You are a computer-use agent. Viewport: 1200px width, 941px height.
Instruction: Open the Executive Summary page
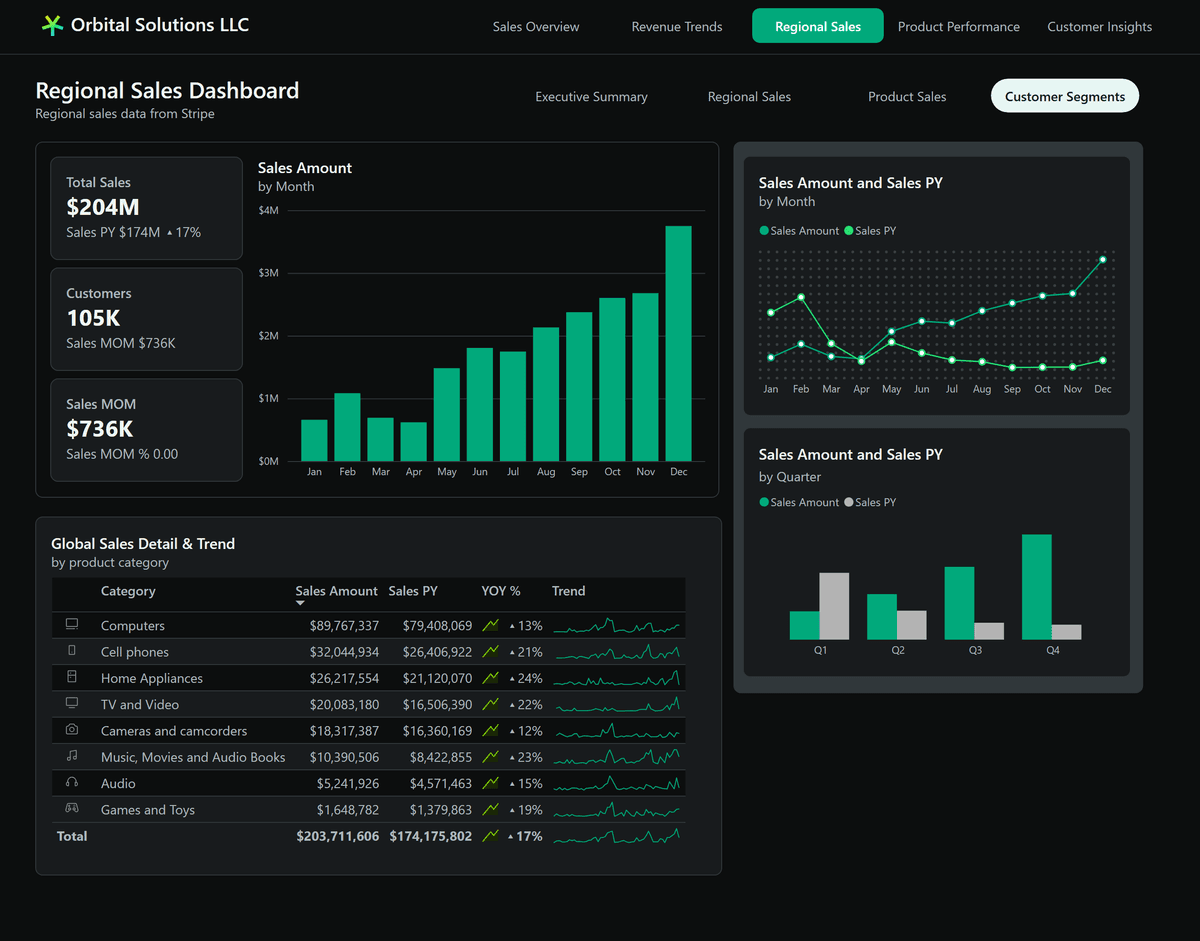pyautogui.click(x=590, y=96)
